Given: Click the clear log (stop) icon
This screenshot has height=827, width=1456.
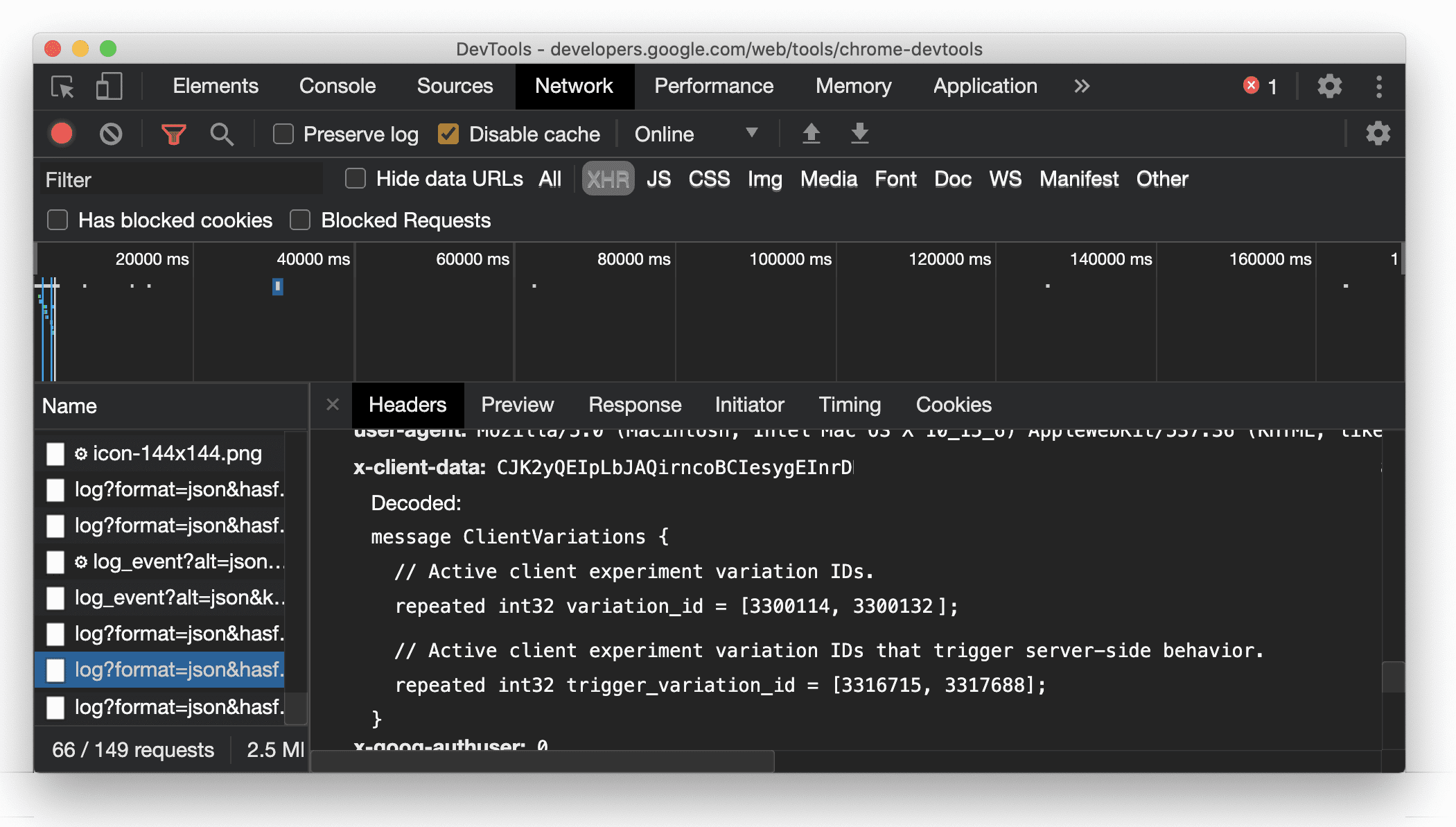Looking at the screenshot, I should coord(111,133).
